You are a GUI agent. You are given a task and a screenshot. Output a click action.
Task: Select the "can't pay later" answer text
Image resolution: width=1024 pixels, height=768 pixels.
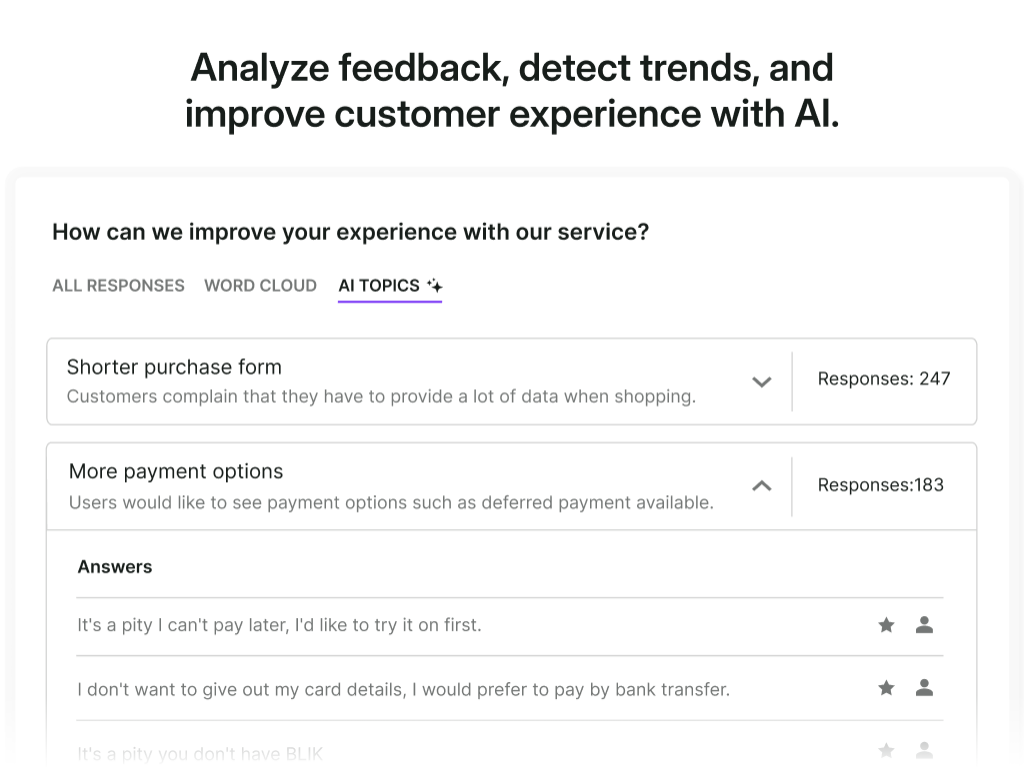(x=279, y=625)
